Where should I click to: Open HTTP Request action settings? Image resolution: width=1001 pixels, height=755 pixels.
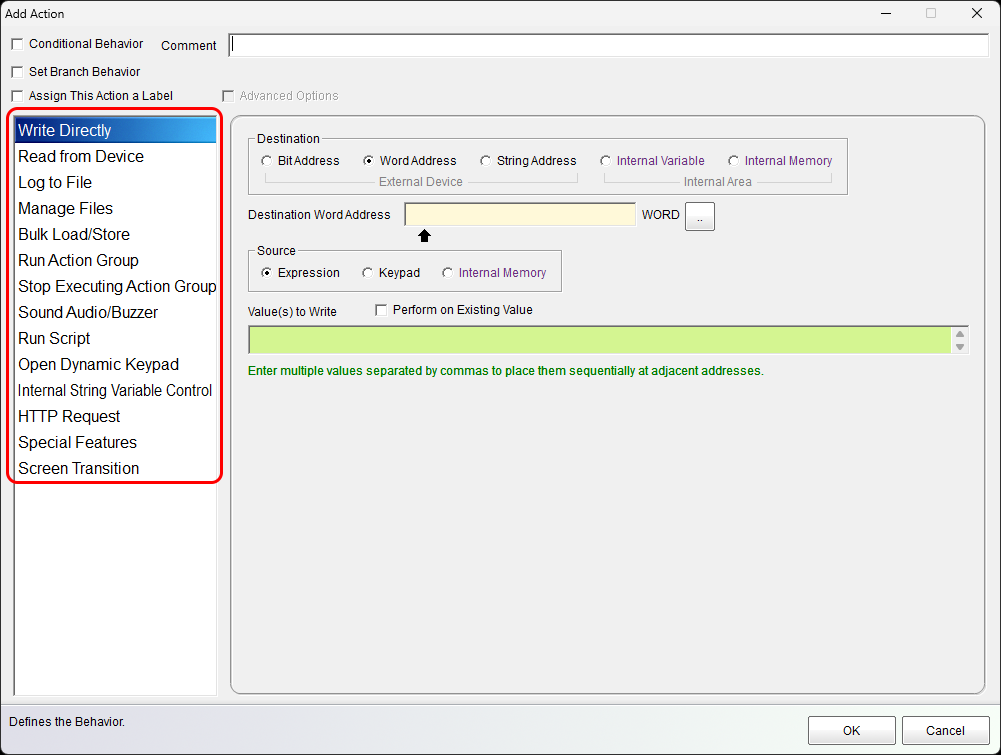(x=69, y=416)
